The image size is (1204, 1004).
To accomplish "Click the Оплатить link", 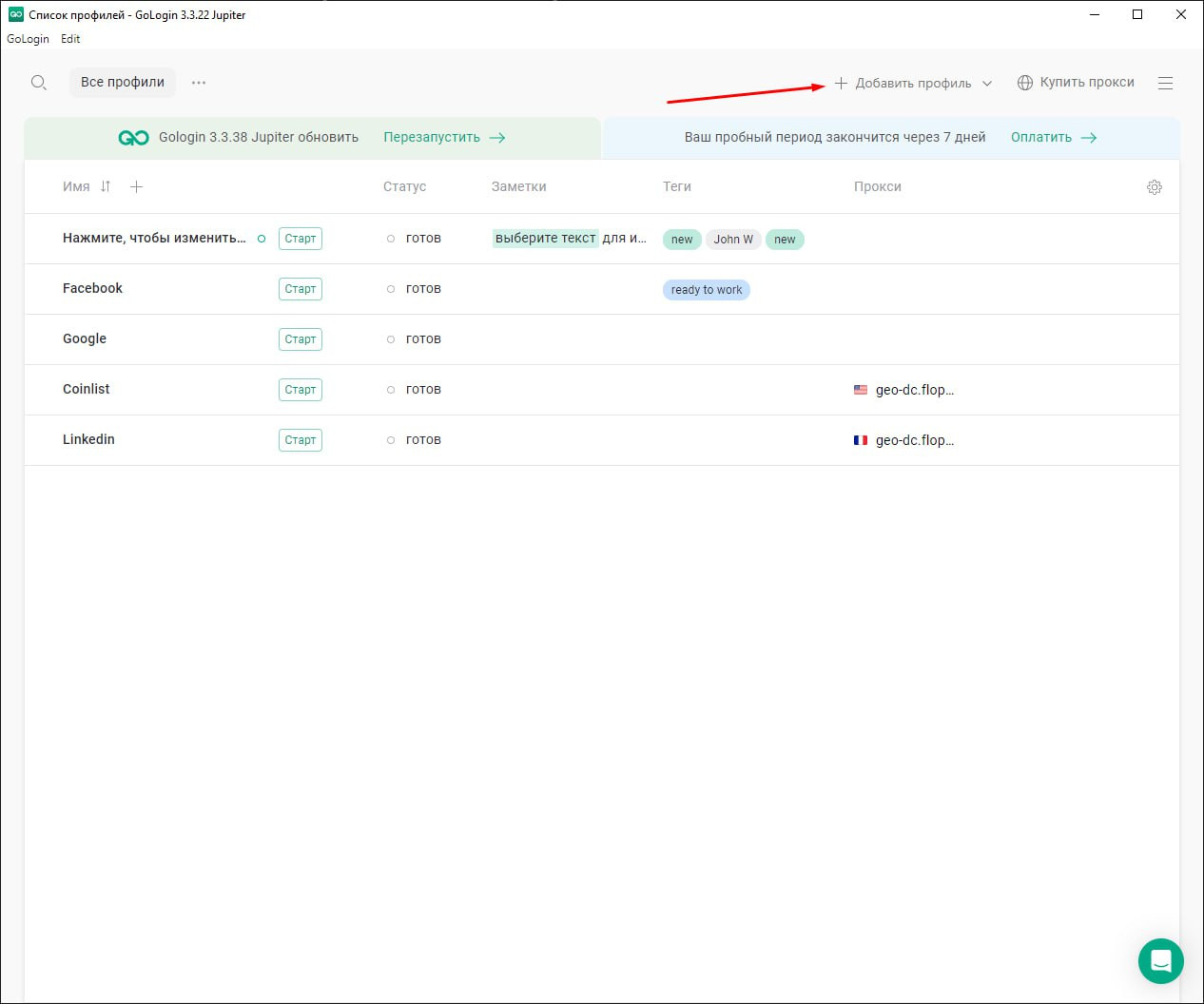I will coord(1041,137).
